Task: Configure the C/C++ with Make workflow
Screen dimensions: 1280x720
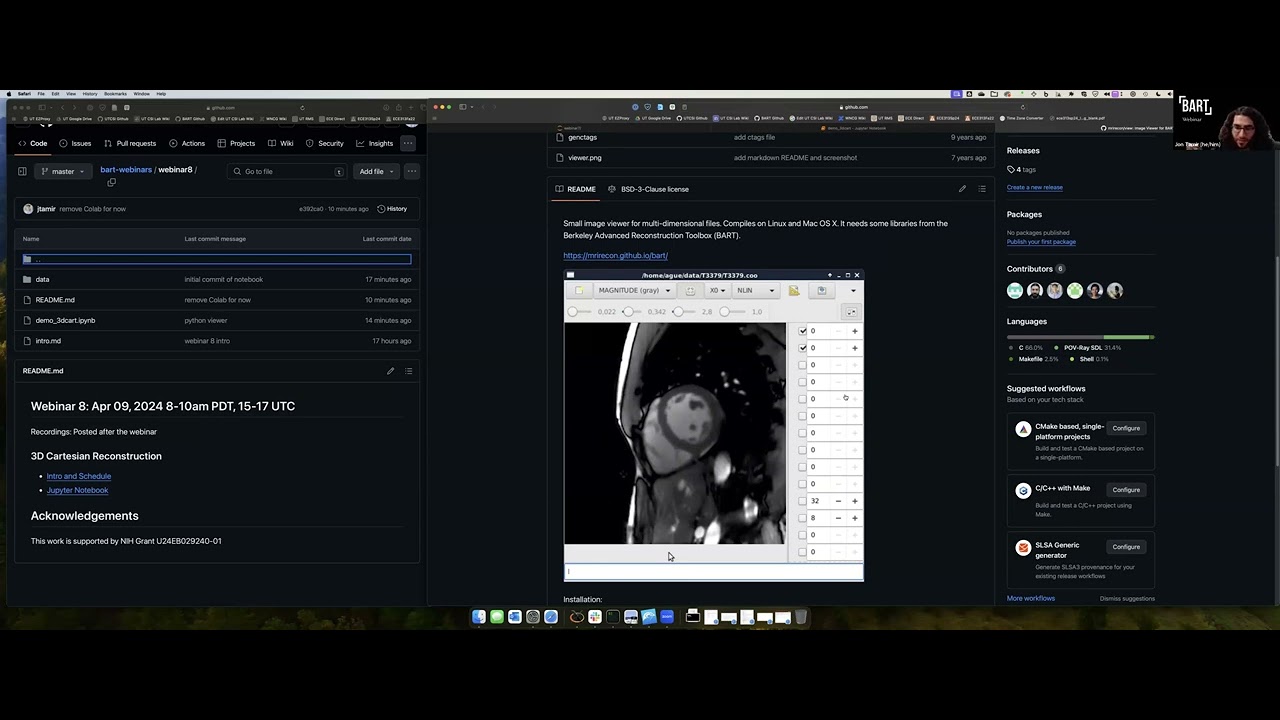Action: pyautogui.click(x=1126, y=490)
